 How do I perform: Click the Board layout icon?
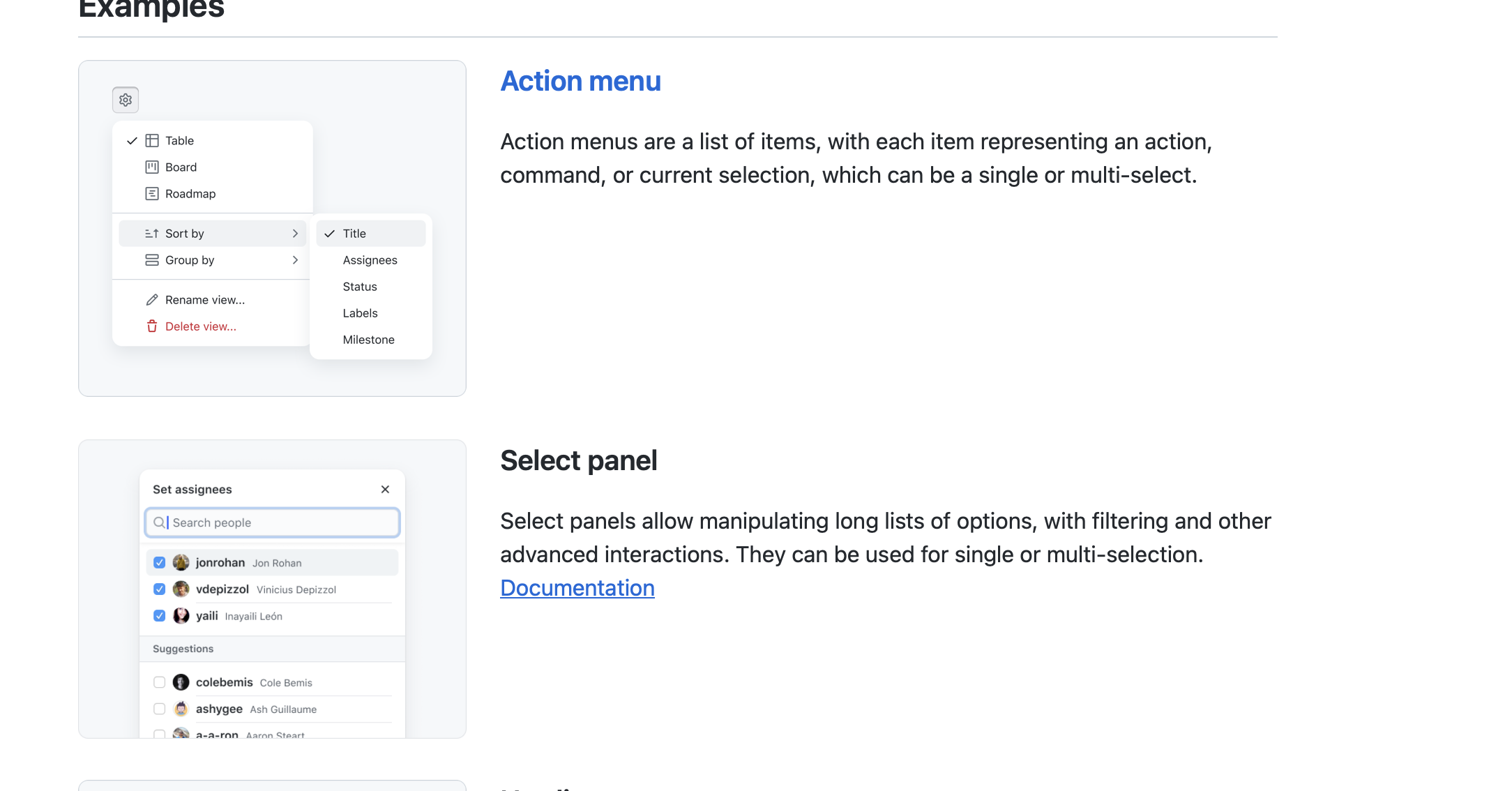click(152, 167)
